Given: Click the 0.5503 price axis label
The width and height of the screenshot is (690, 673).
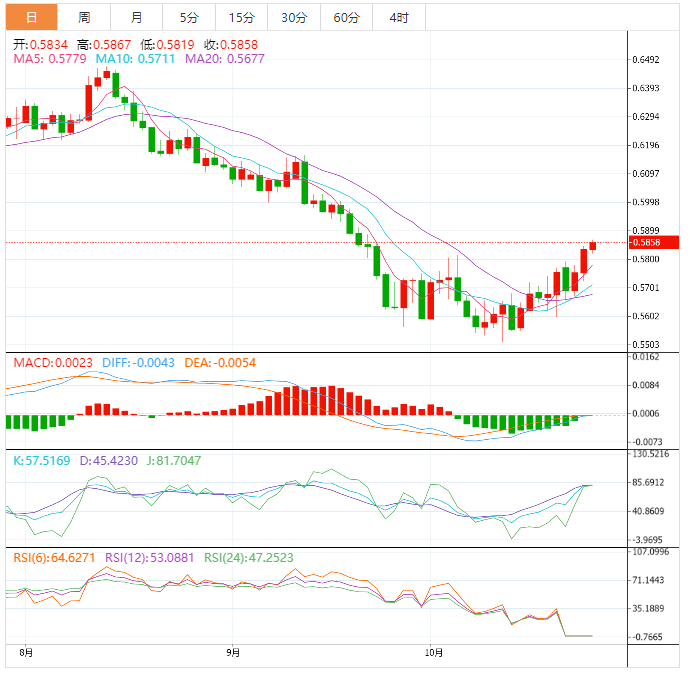Looking at the screenshot, I should pos(646,345).
